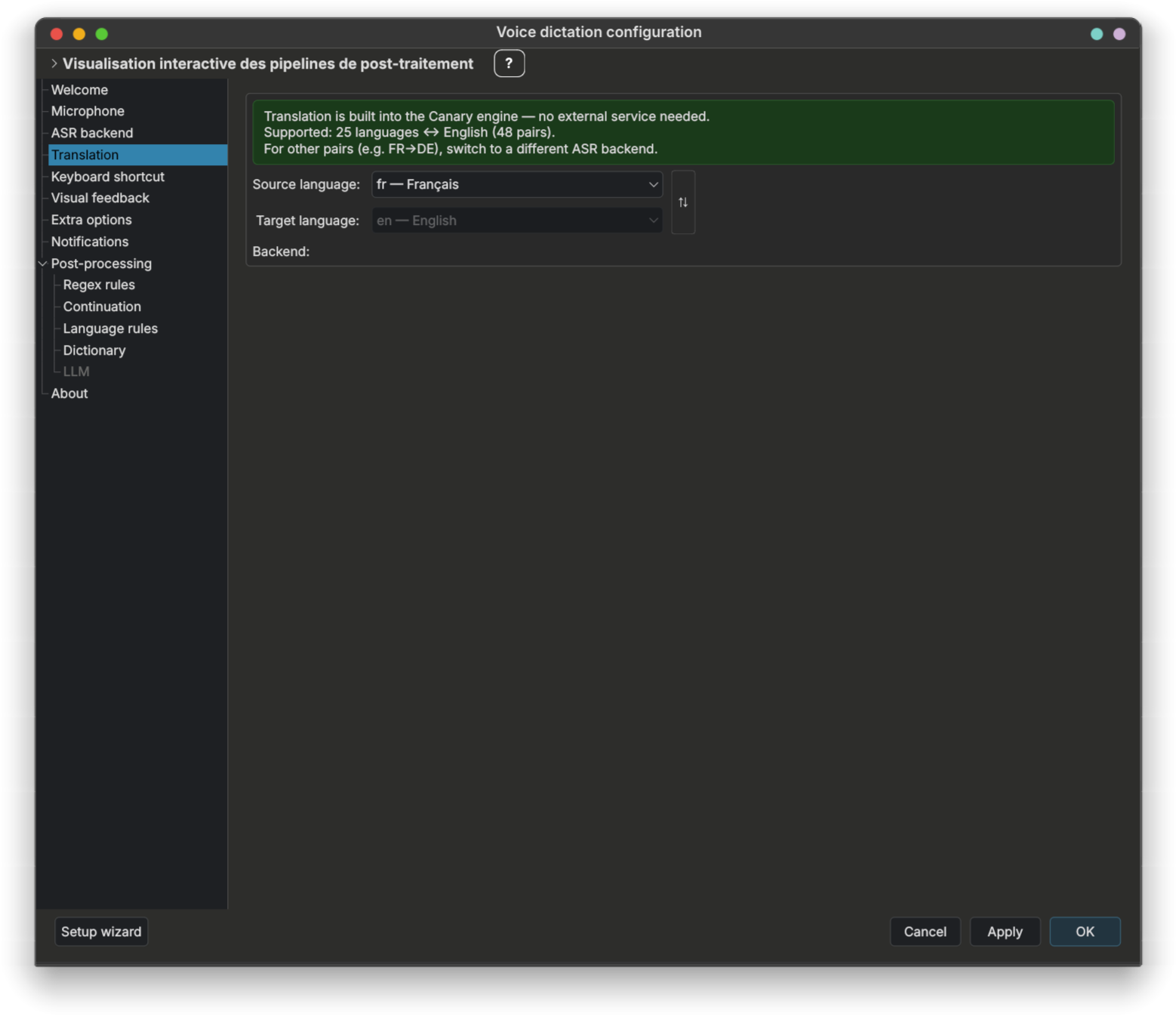Image resolution: width=1176 pixels, height=1016 pixels.
Task: Select the greyed LLM entry
Action: point(76,371)
